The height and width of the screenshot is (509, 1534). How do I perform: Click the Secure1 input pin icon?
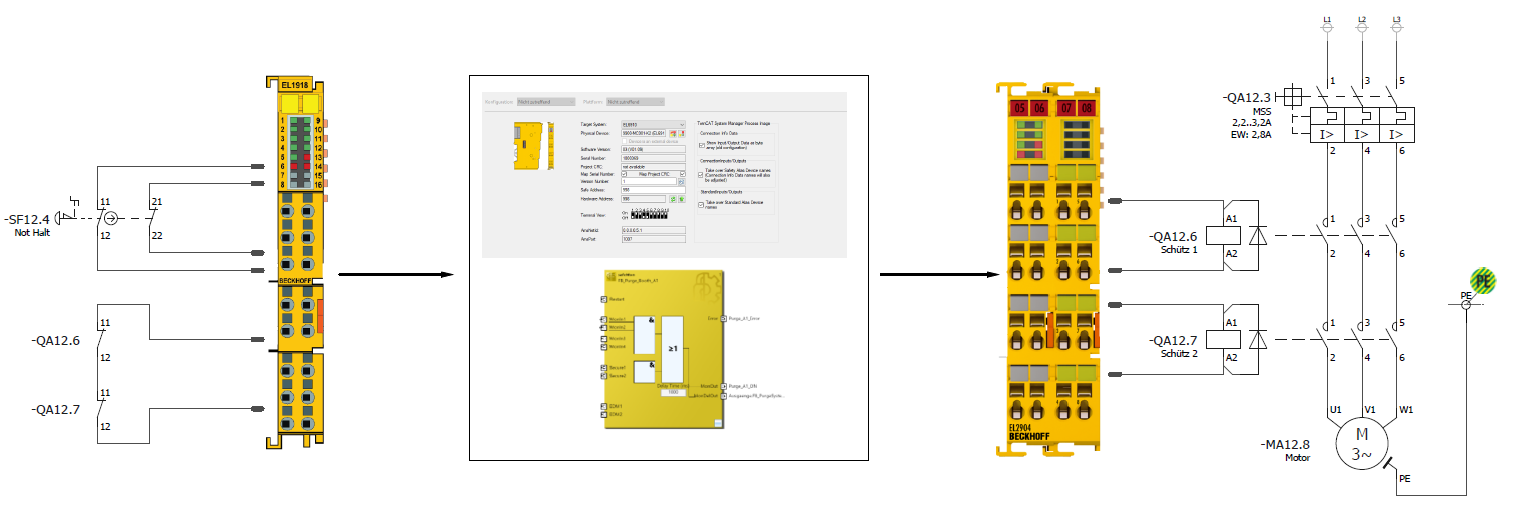click(602, 368)
